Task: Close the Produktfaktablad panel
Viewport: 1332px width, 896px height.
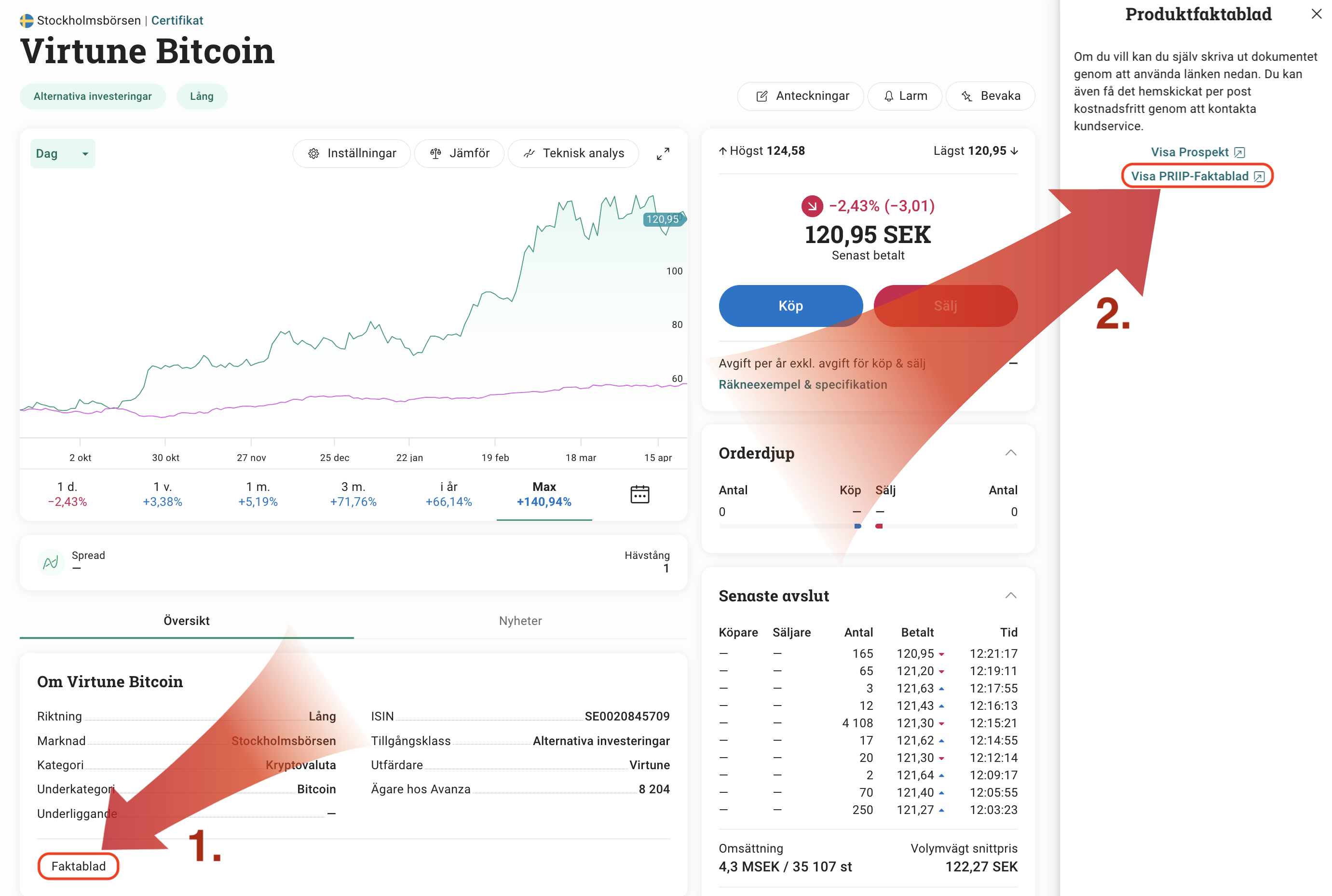Action: [1316, 14]
